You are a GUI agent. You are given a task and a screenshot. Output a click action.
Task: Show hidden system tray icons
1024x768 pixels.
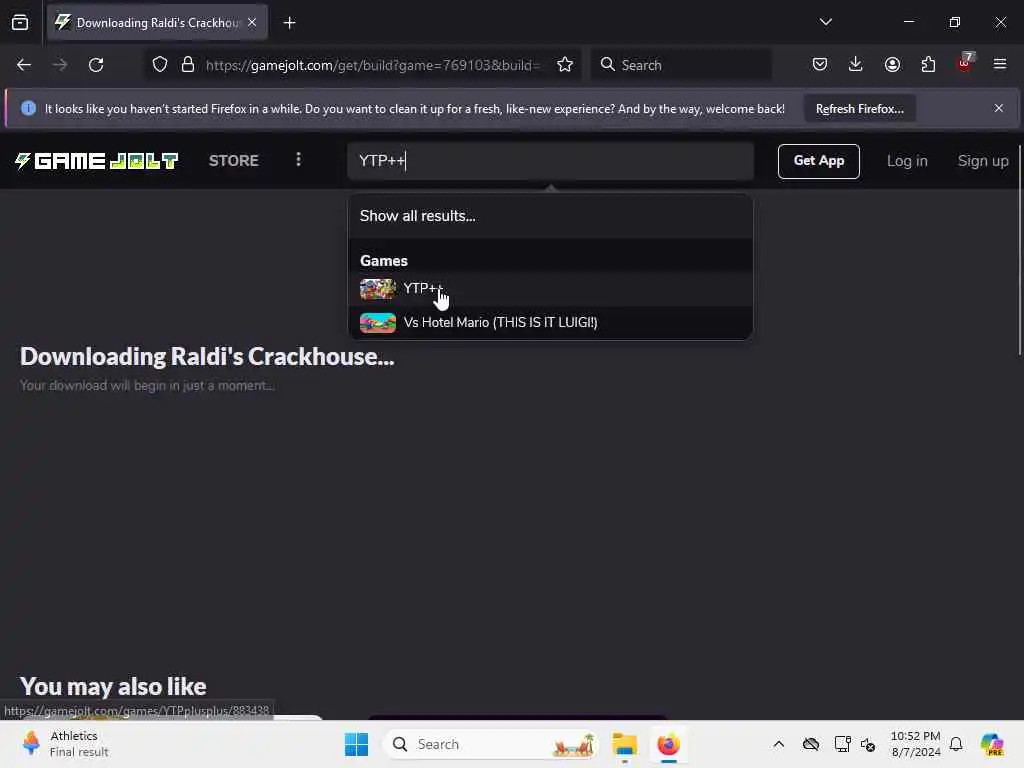pyautogui.click(x=778, y=744)
